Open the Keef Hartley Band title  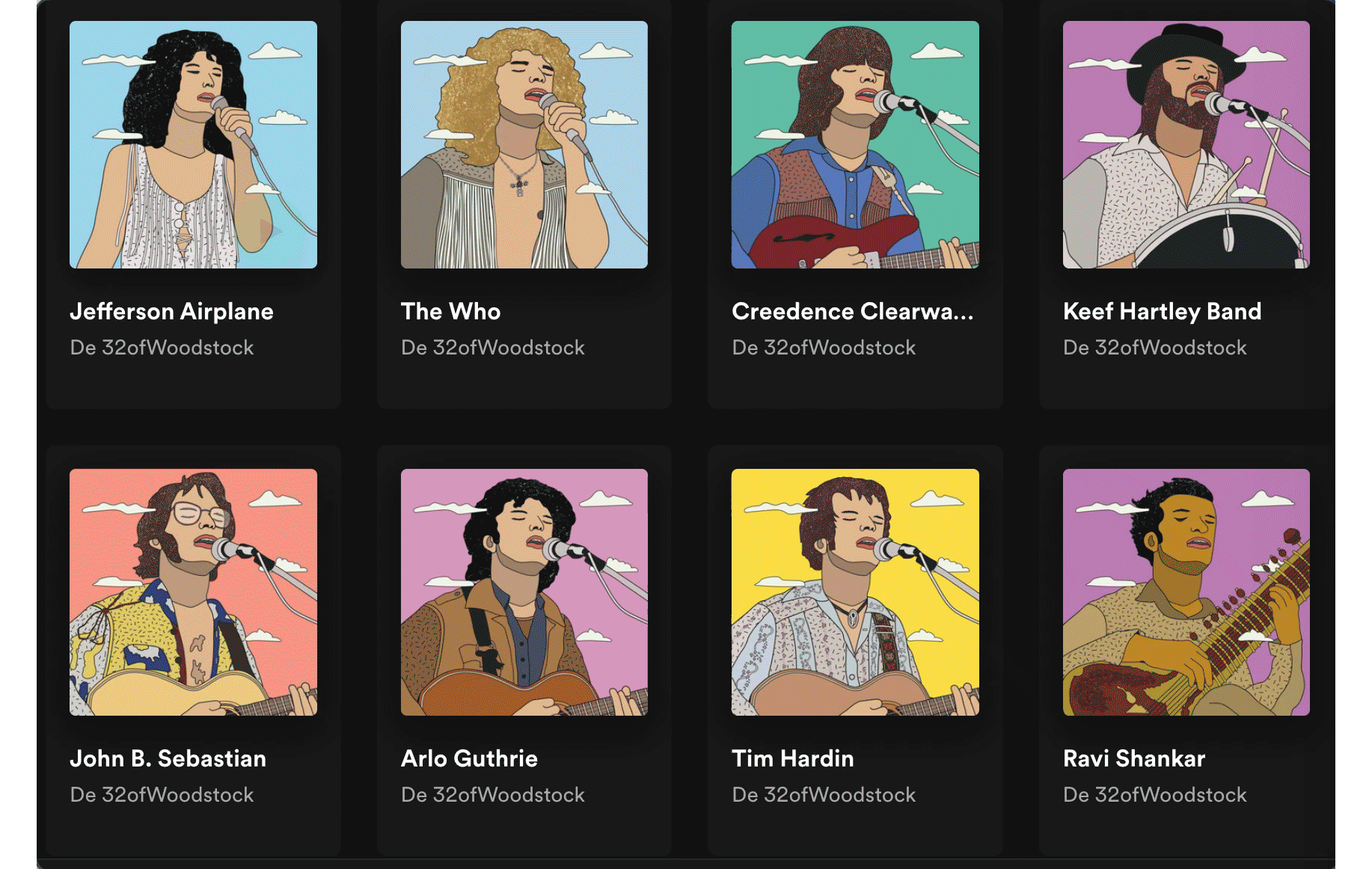point(1162,311)
